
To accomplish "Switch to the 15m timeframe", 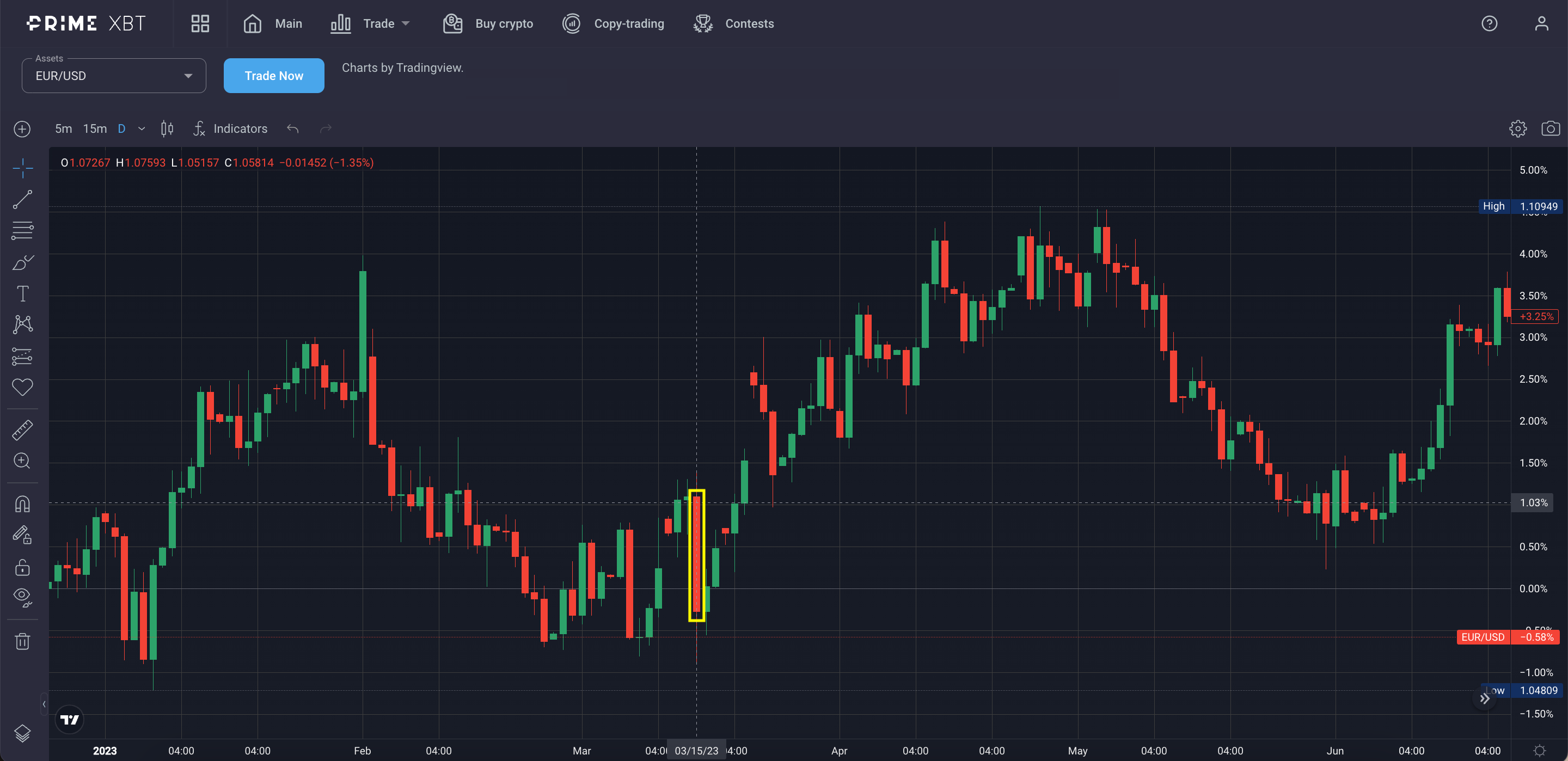I will [95, 128].
